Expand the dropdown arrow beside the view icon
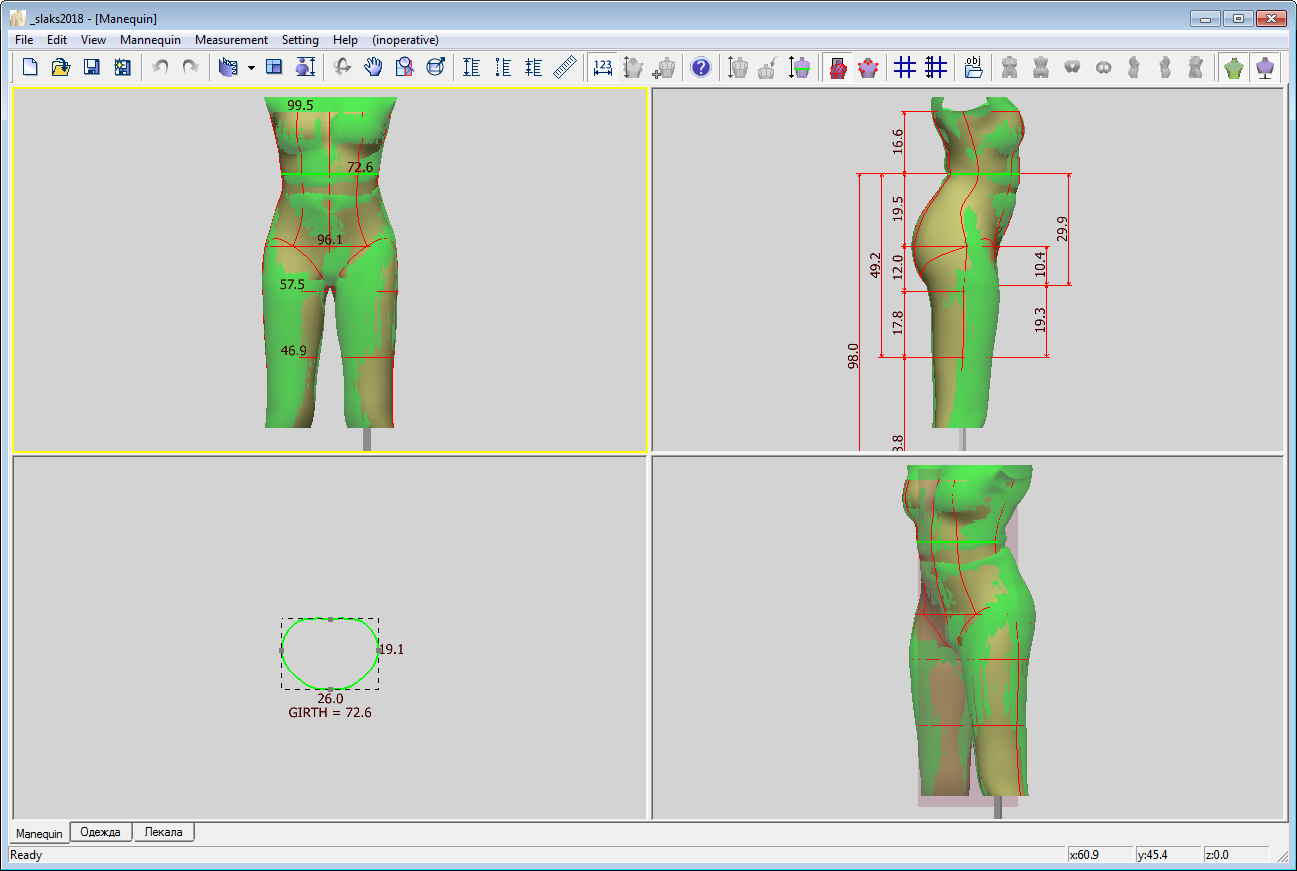The height and width of the screenshot is (871, 1297). (251, 68)
